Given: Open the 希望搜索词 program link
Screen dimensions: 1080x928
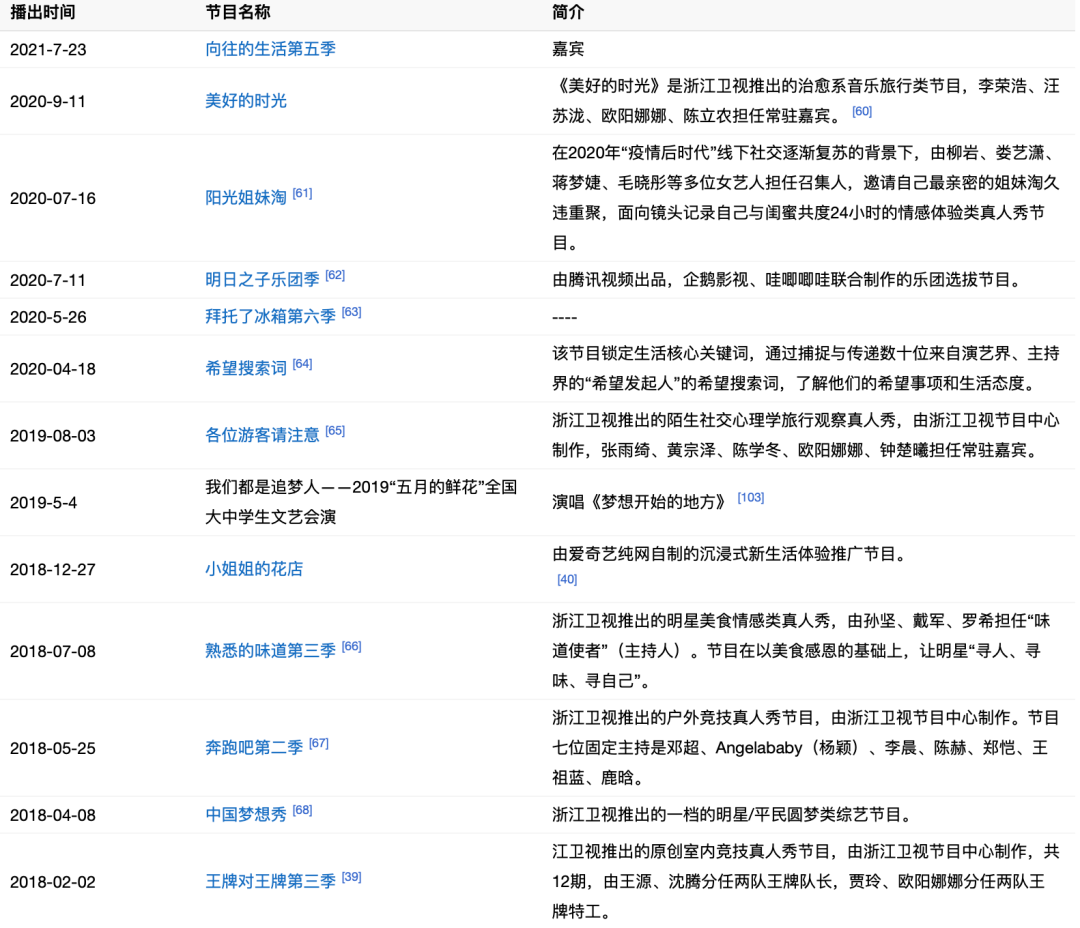Looking at the screenshot, I should [246, 369].
